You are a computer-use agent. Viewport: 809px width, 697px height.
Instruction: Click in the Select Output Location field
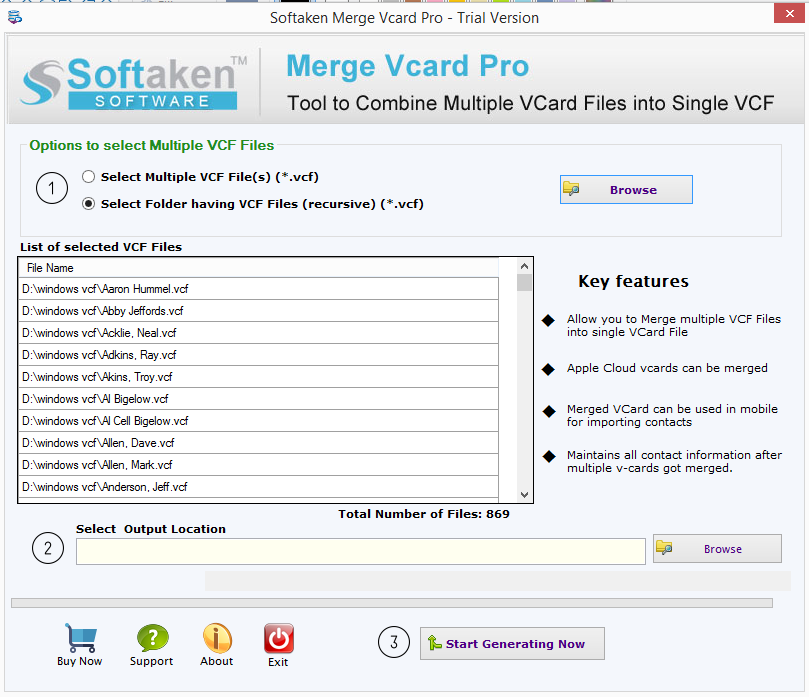(x=361, y=552)
